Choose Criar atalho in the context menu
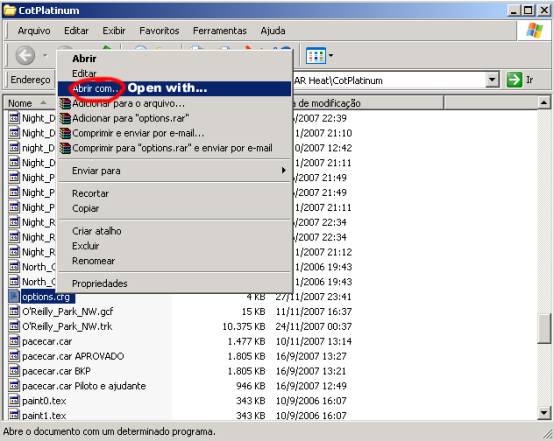This screenshot has width=554, height=441. [x=175, y=231]
